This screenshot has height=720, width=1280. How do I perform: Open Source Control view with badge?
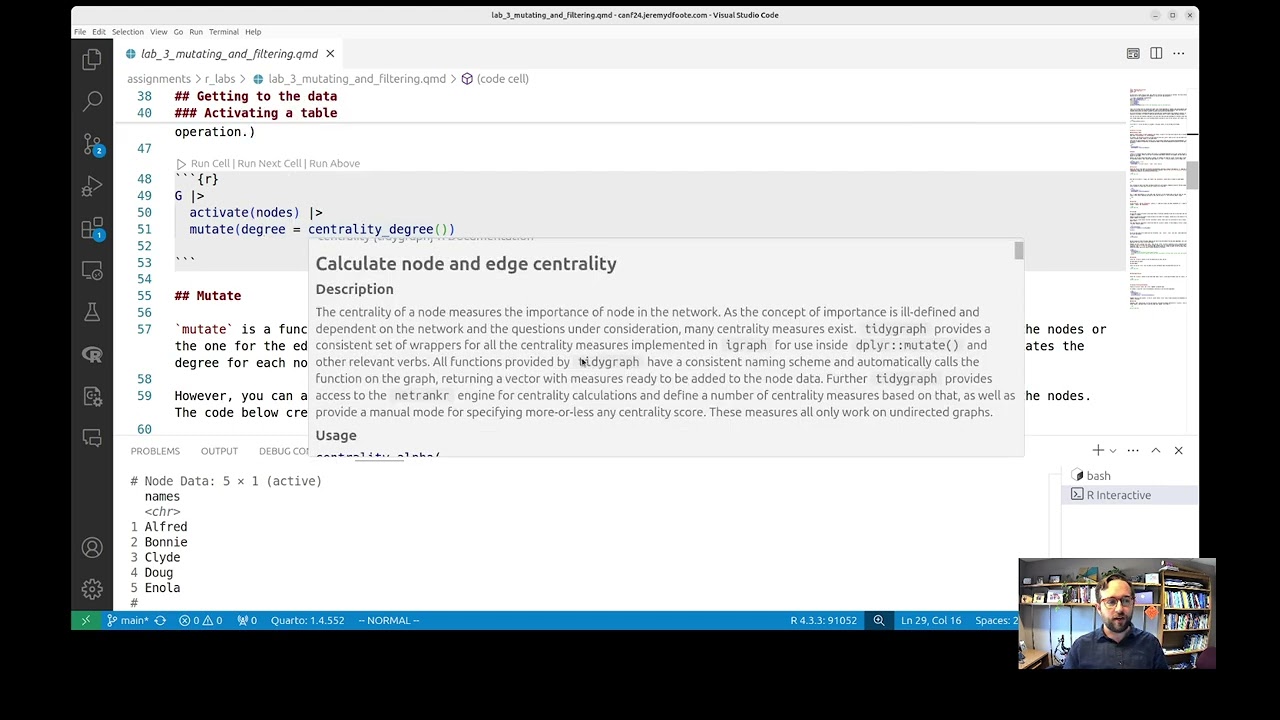coord(92,144)
